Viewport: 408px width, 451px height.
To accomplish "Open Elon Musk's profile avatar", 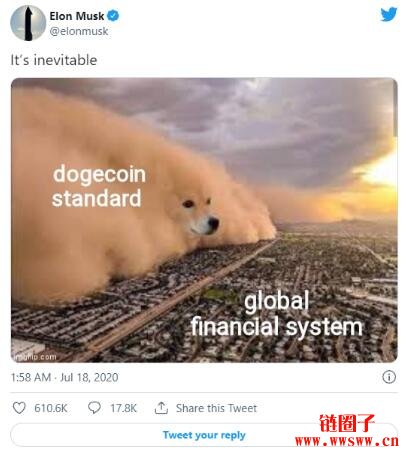I will 28,23.
